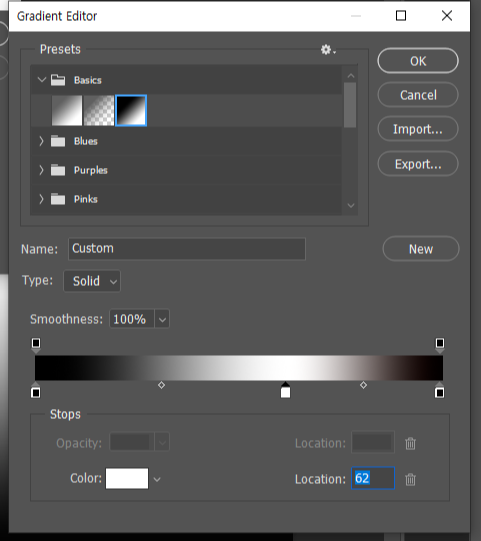Select the white color stop in the middle
The width and height of the screenshot is (481, 541).
point(285,390)
